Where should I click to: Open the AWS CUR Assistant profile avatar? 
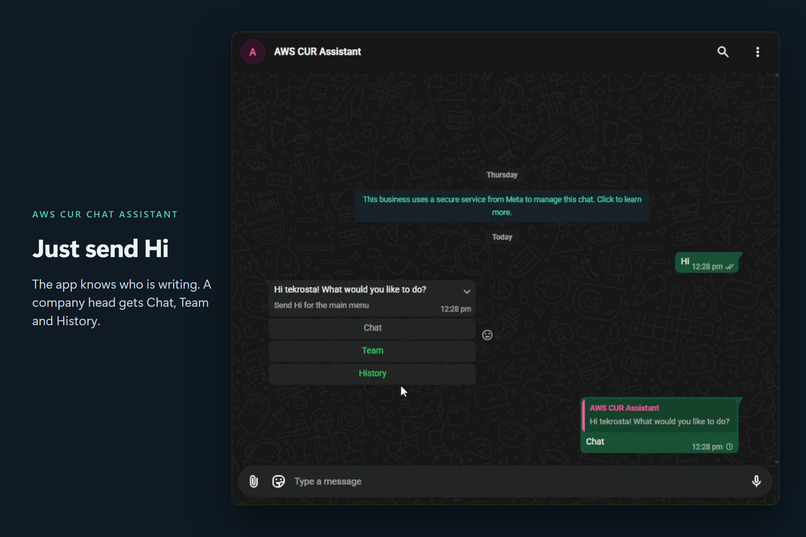252,52
